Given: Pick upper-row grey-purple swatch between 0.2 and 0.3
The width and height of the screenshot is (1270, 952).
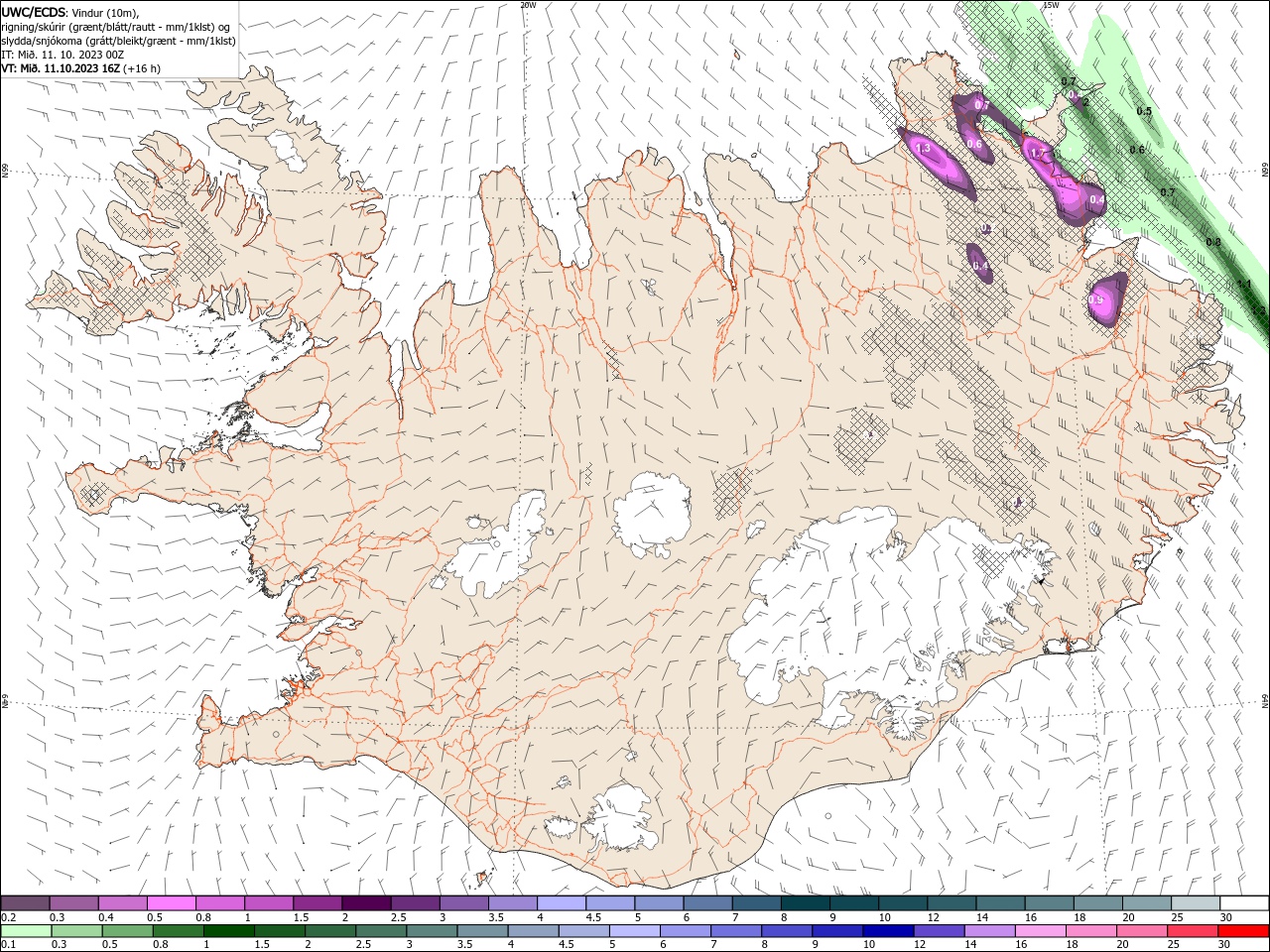Looking at the screenshot, I should tap(25, 902).
